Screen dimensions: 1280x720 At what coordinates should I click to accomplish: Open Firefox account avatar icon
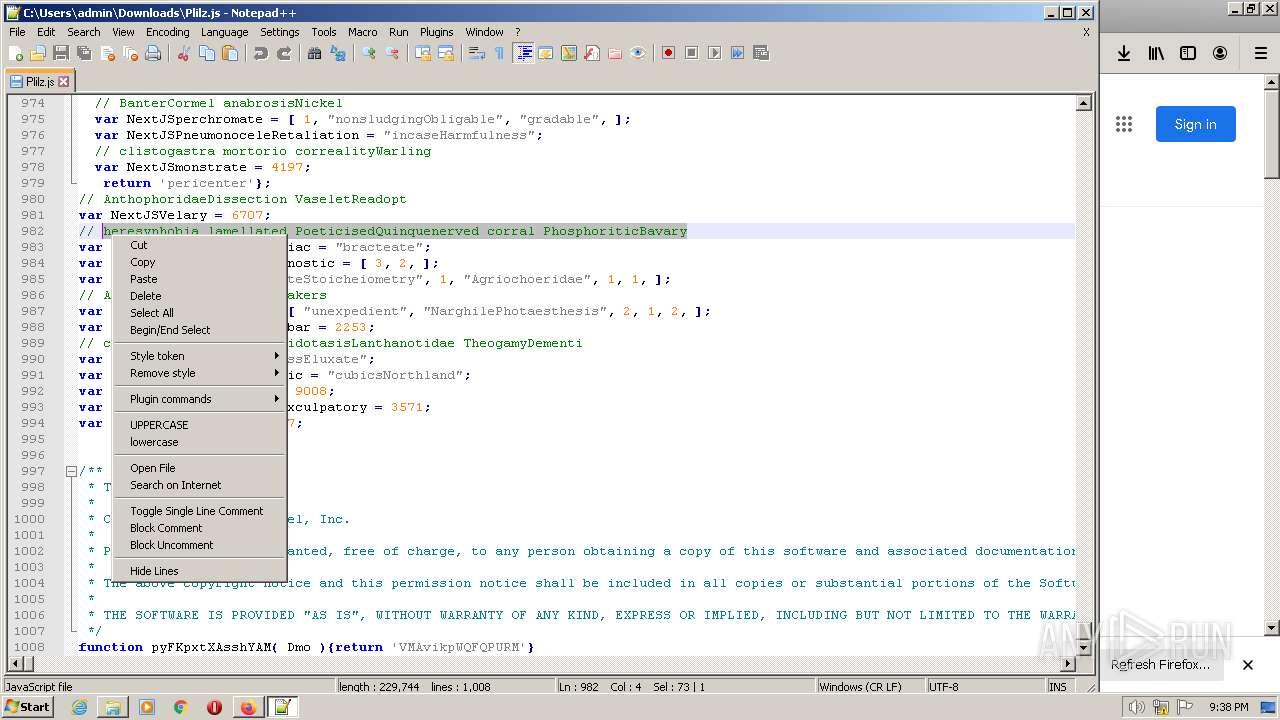click(1220, 54)
